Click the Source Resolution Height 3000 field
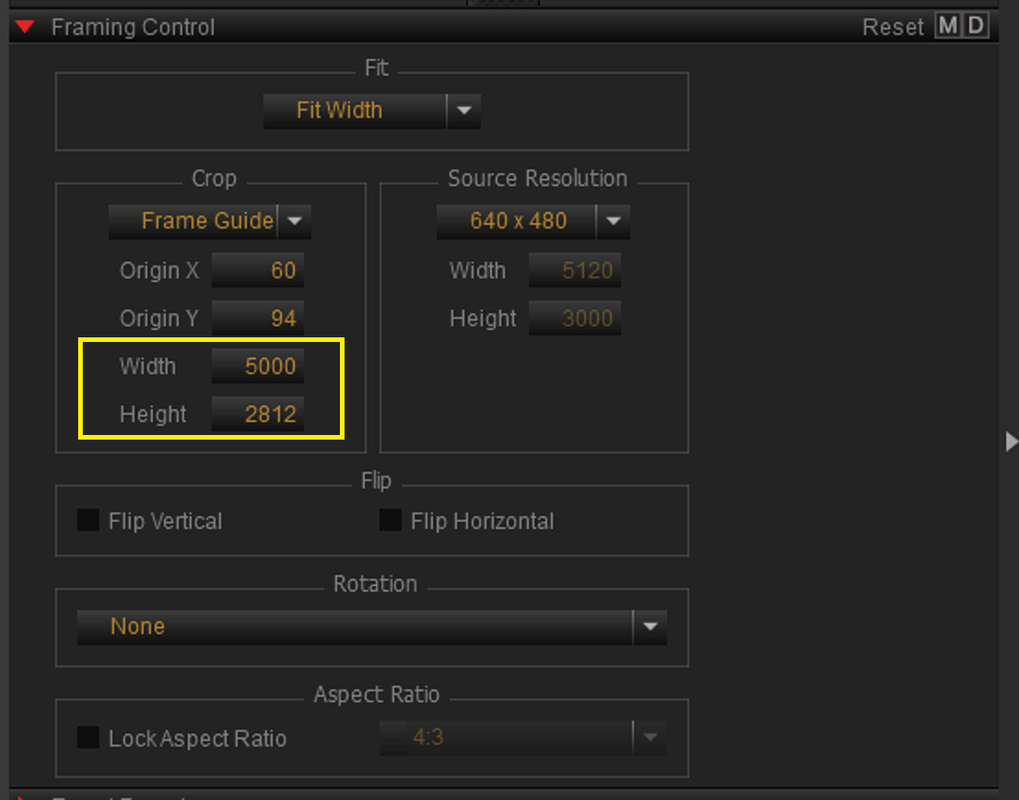 tap(574, 318)
